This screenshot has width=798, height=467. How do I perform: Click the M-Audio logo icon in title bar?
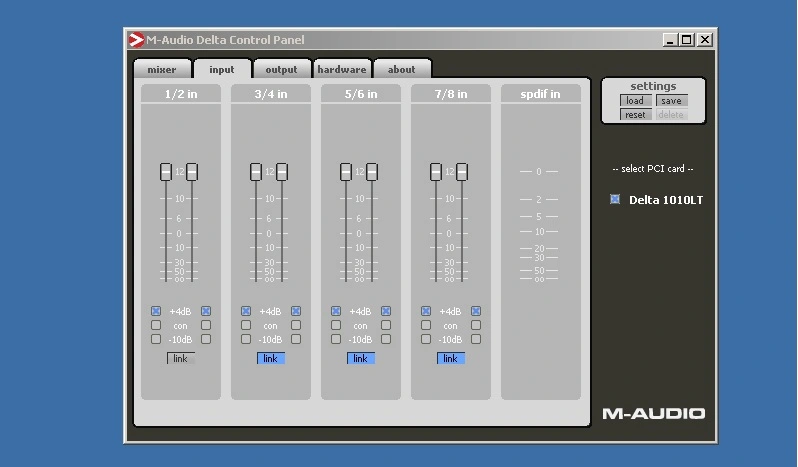pyautogui.click(x=136, y=40)
